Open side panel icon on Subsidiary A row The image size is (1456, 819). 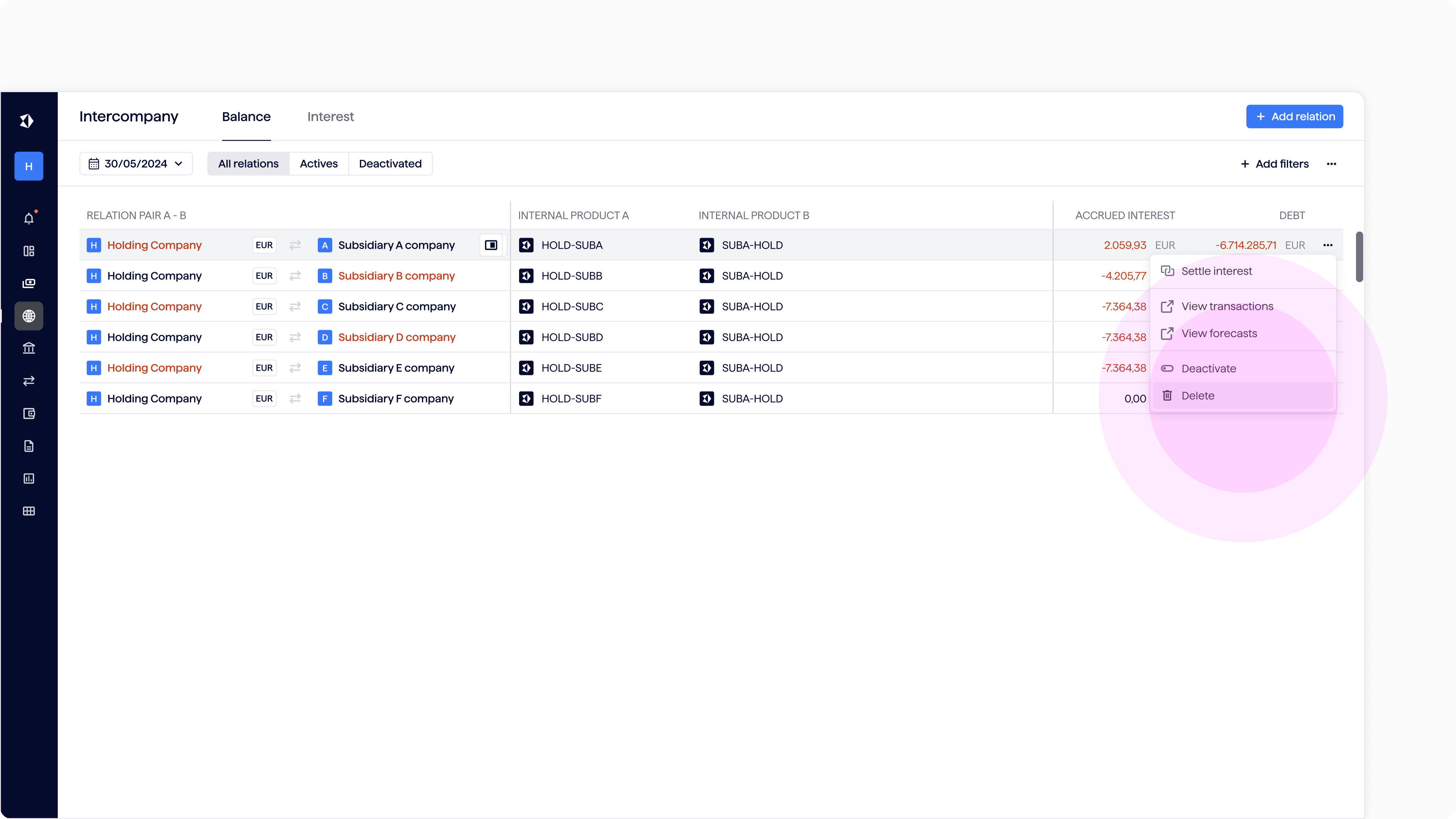point(491,245)
